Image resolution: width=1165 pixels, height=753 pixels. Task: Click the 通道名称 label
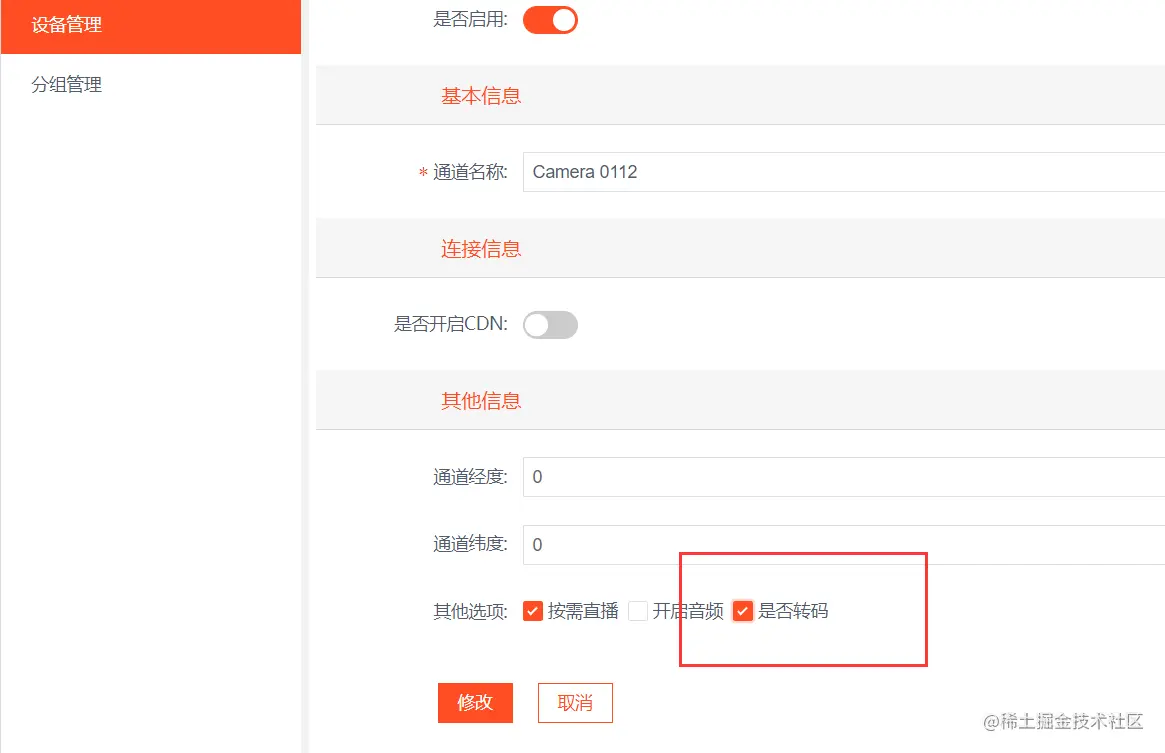(x=470, y=172)
